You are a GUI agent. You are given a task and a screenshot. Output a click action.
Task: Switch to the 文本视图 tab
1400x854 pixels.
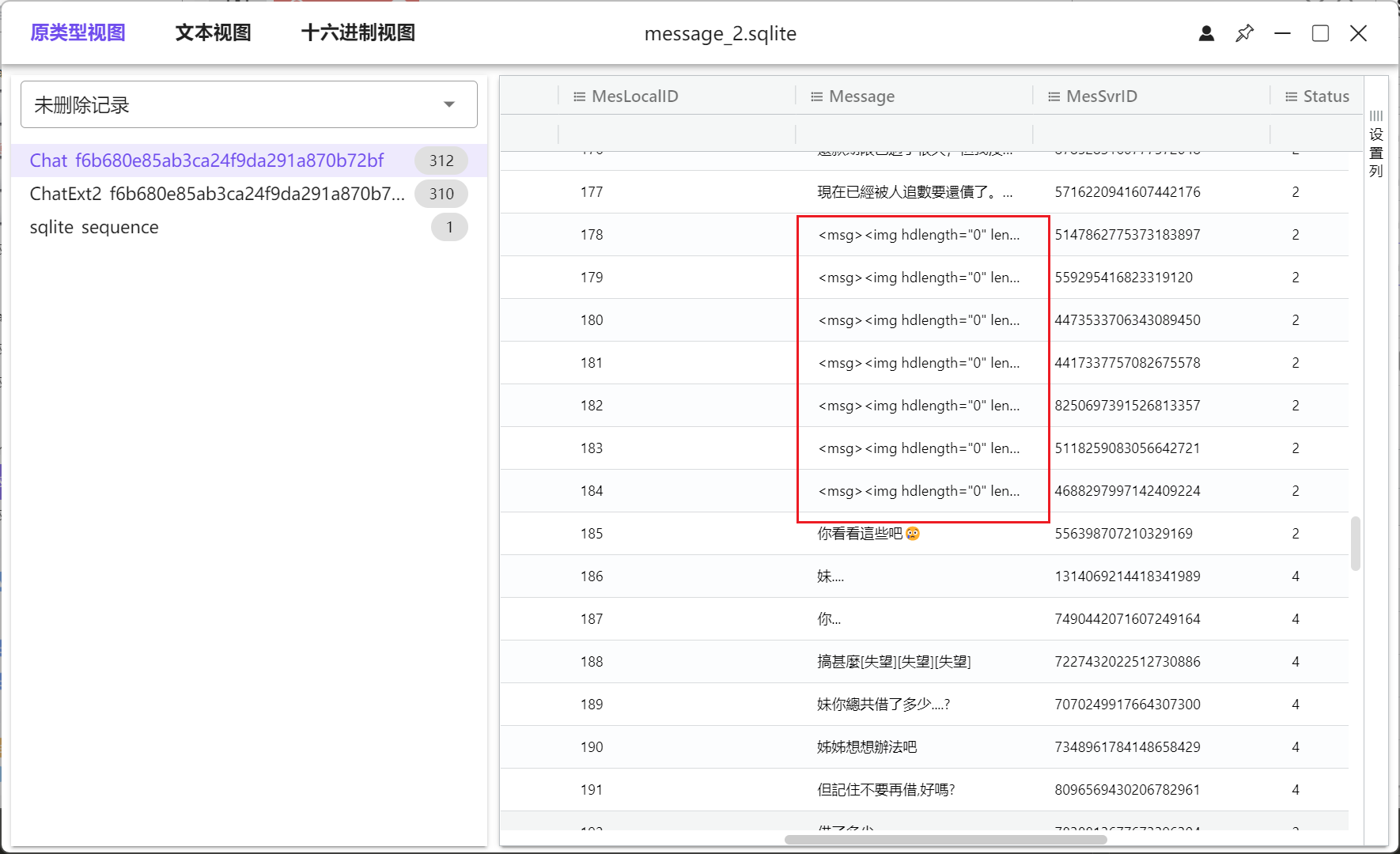click(213, 32)
